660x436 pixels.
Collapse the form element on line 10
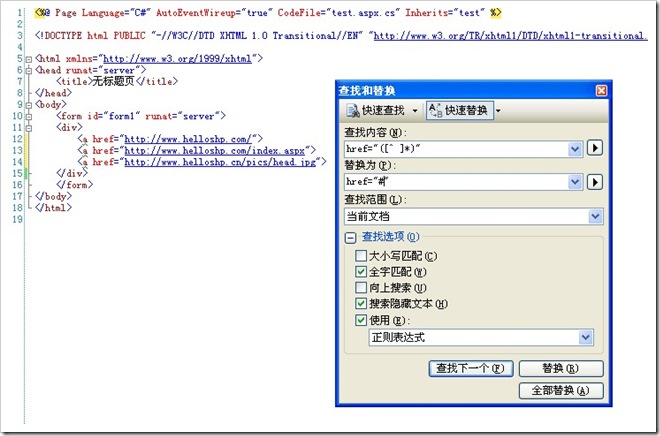(x=29, y=117)
